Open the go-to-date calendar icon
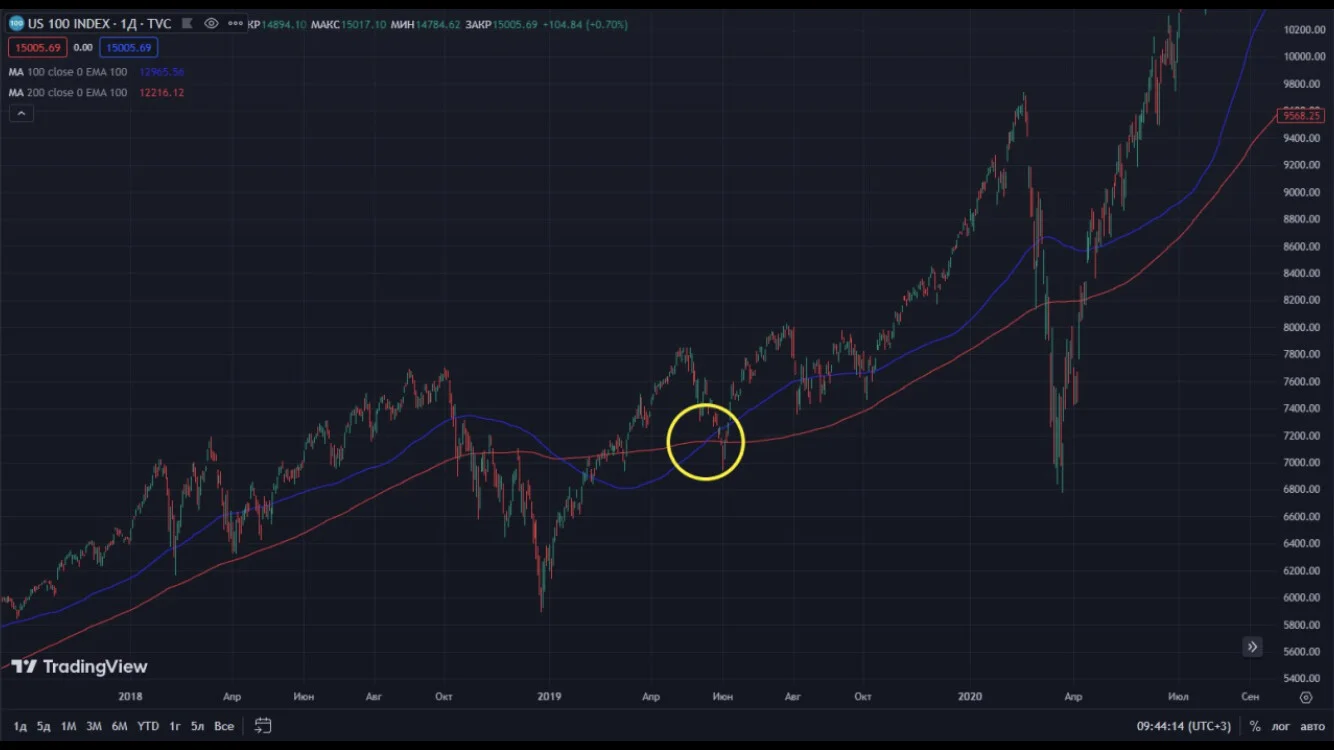 (x=263, y=725)
